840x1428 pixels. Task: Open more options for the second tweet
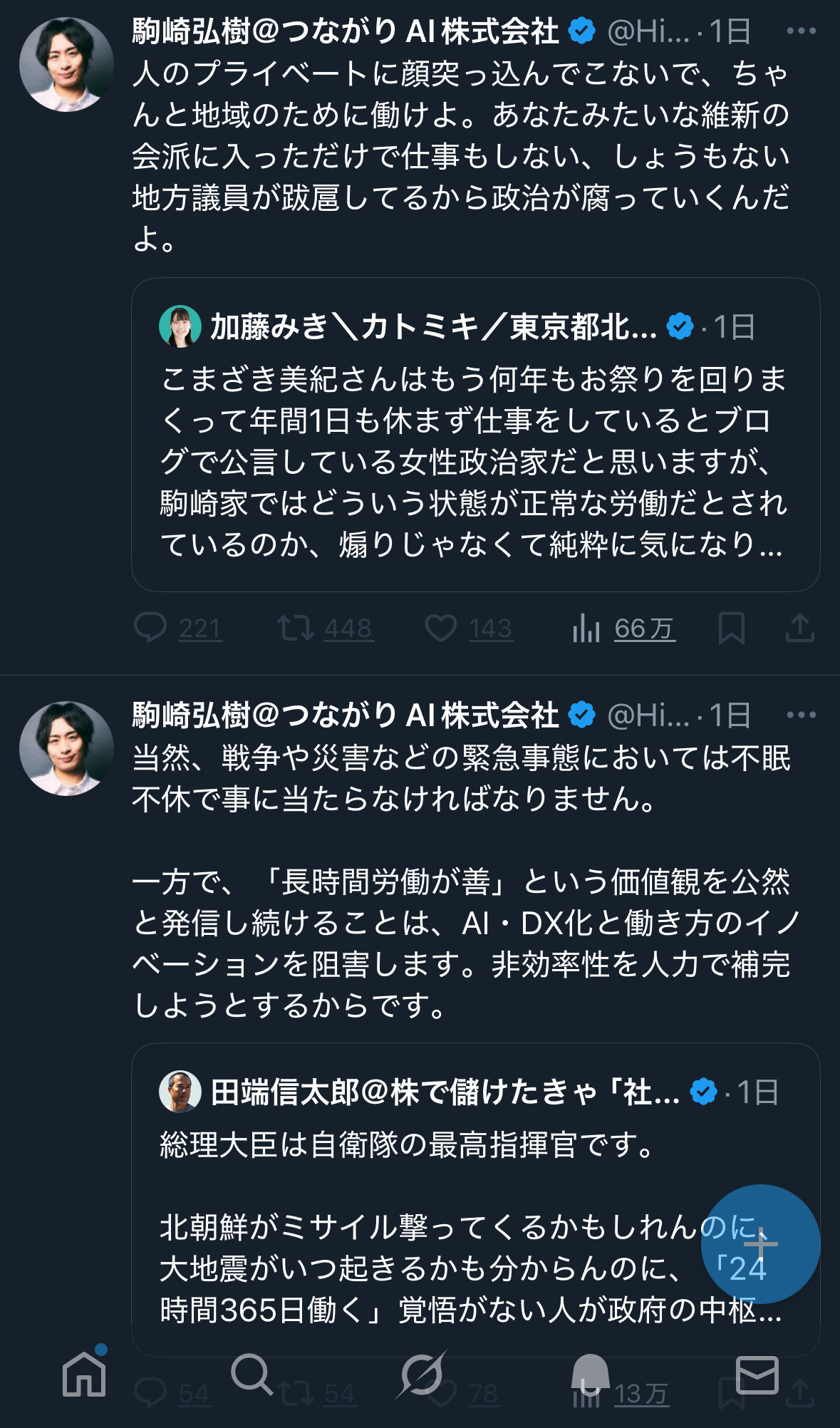[801, 715]
